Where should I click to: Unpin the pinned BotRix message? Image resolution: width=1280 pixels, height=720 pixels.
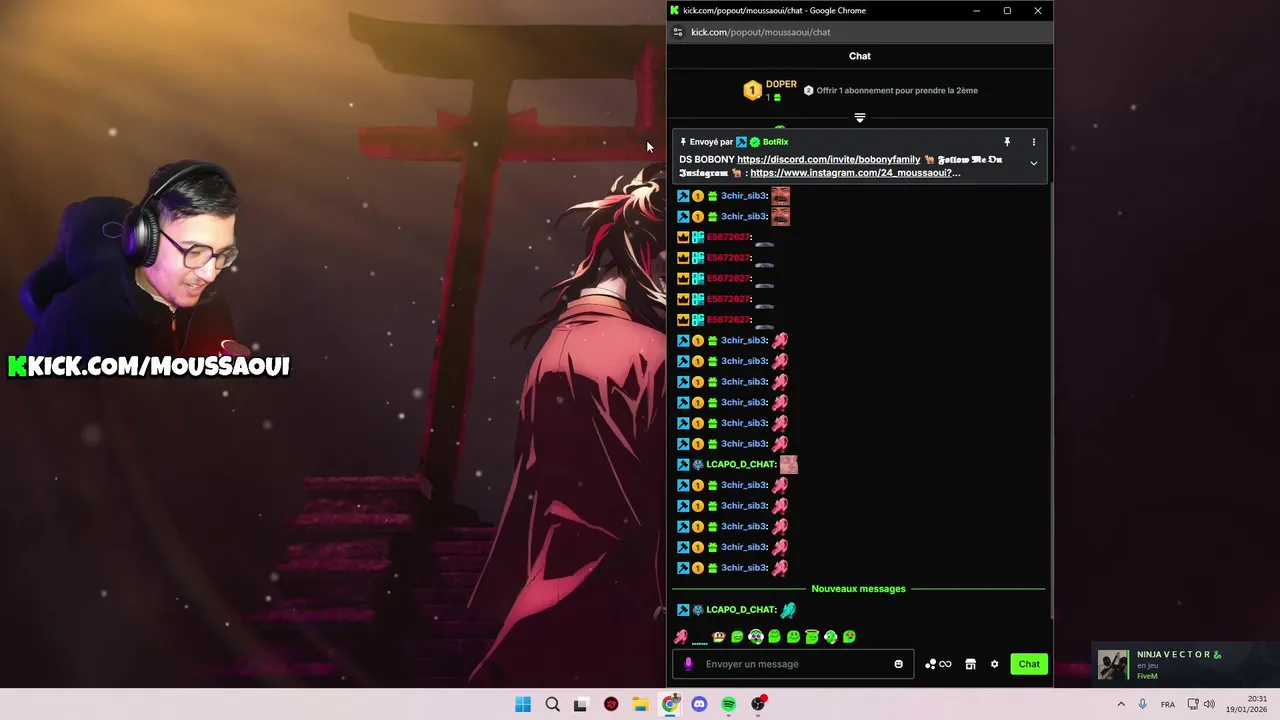click(1007, 142)
